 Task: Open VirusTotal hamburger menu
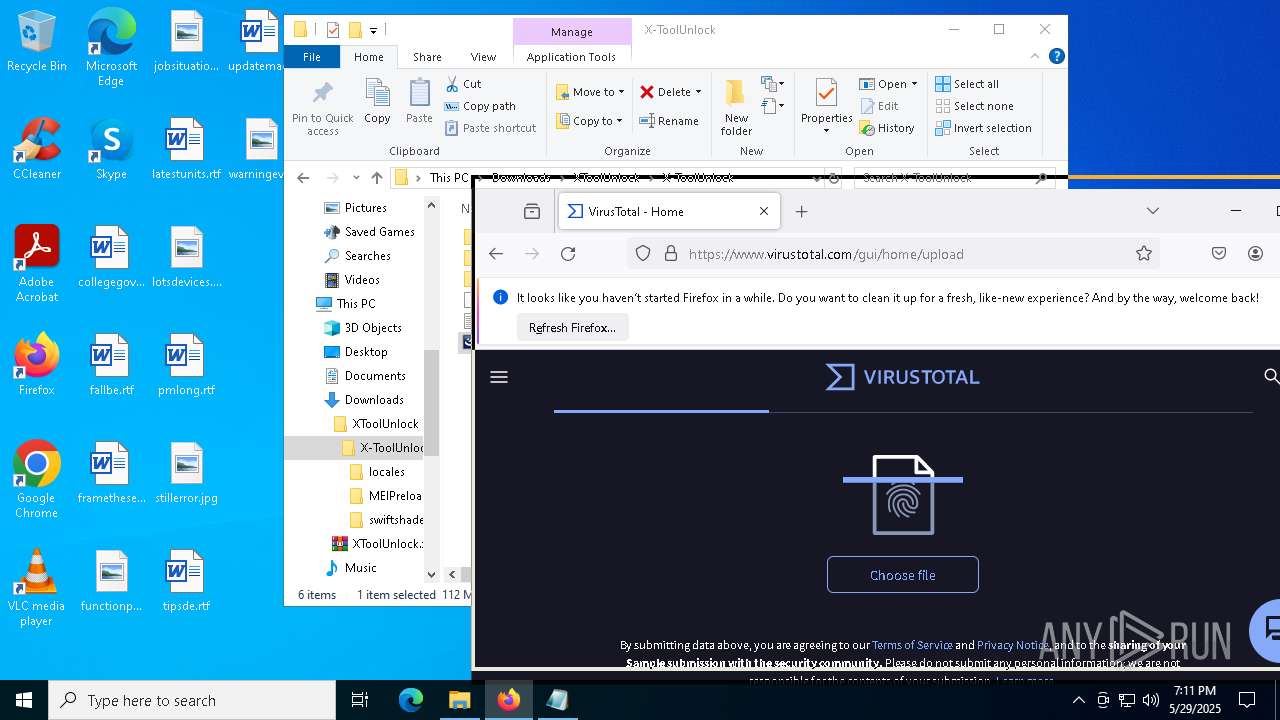tap(499, 377)
